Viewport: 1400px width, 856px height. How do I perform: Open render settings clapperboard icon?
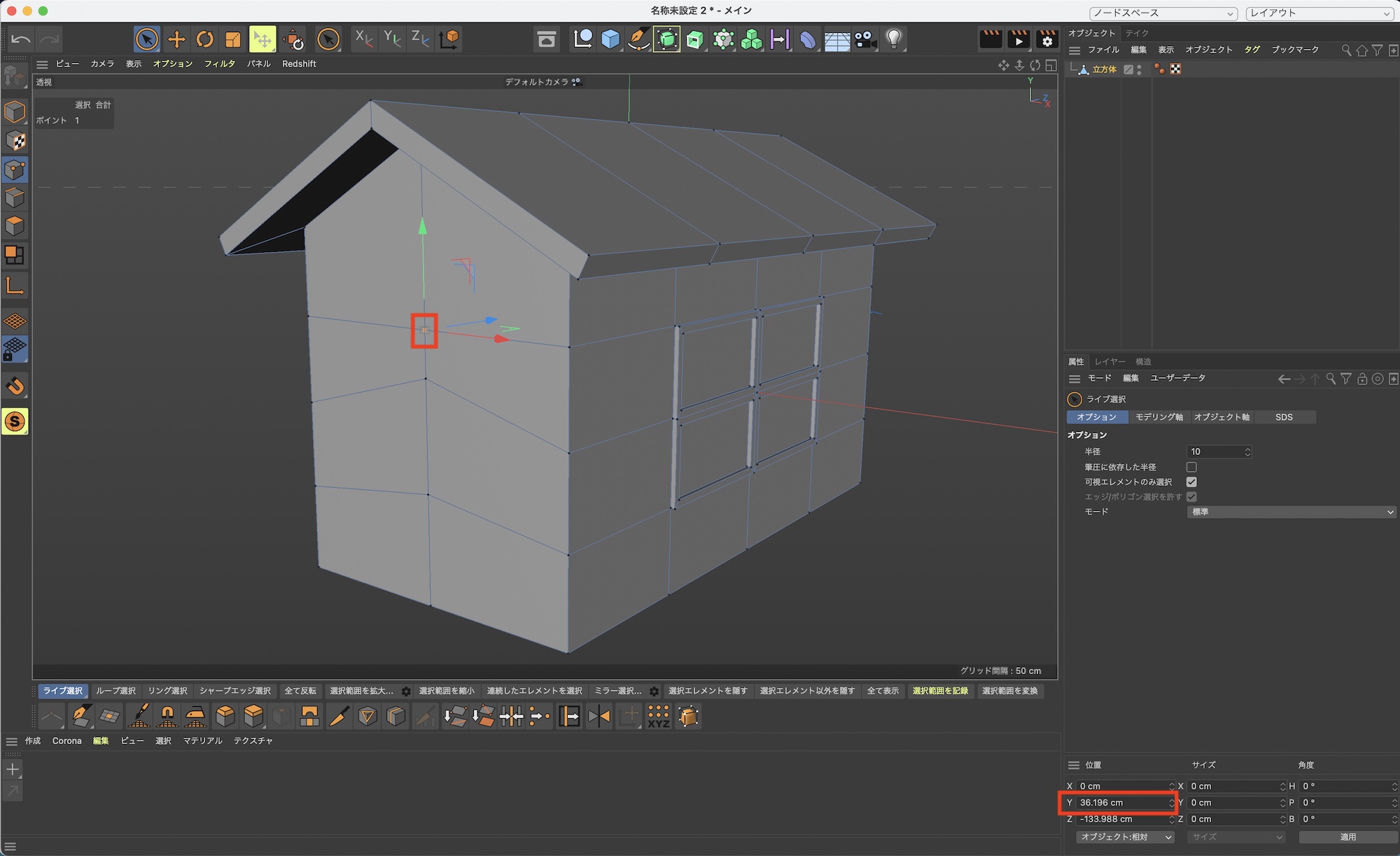coord(1046,40)
